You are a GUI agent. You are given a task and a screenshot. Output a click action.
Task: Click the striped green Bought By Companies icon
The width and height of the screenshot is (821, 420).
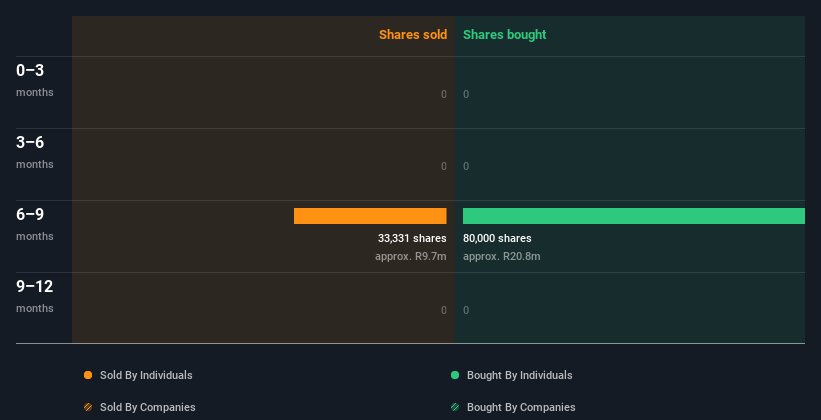455,407
